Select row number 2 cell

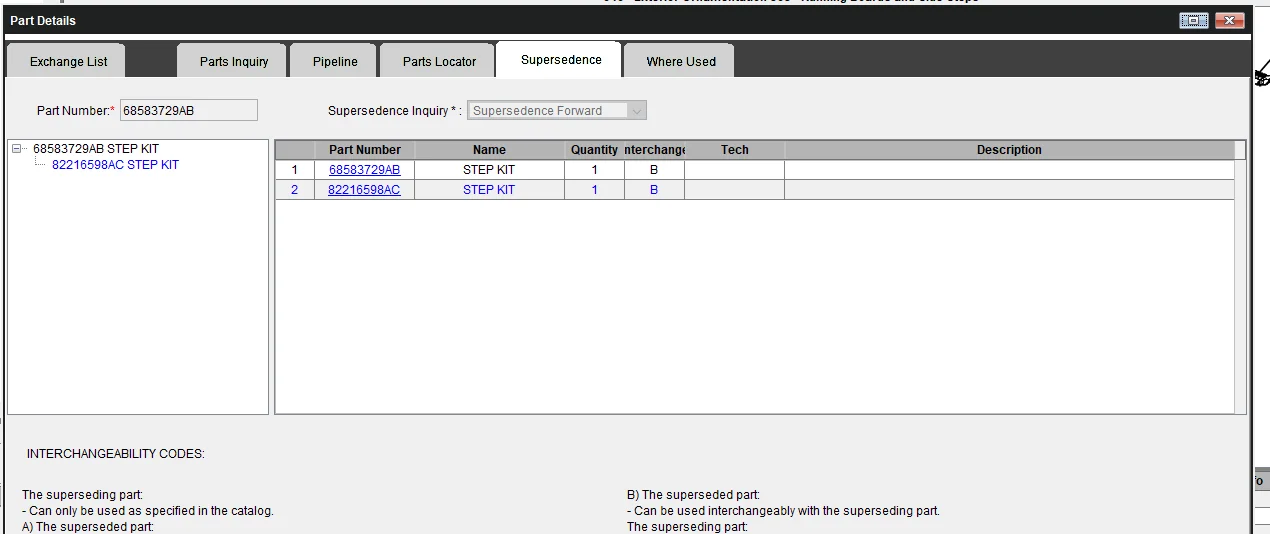(295, 189)
